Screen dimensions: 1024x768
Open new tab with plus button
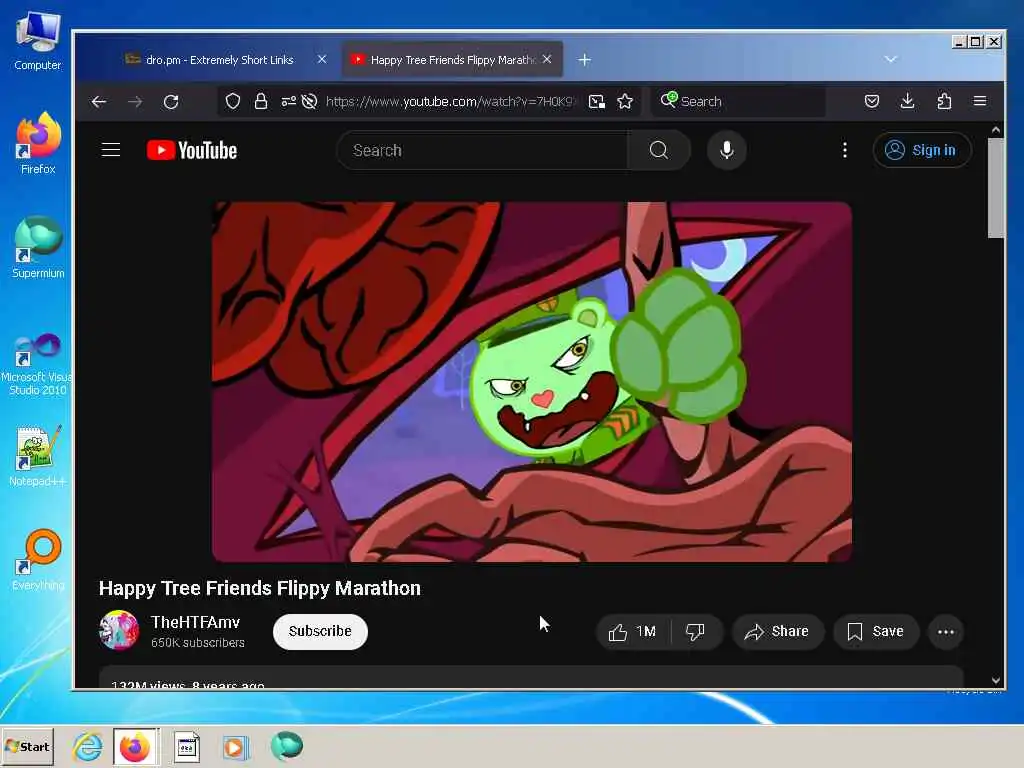click(x=584, y=60)
